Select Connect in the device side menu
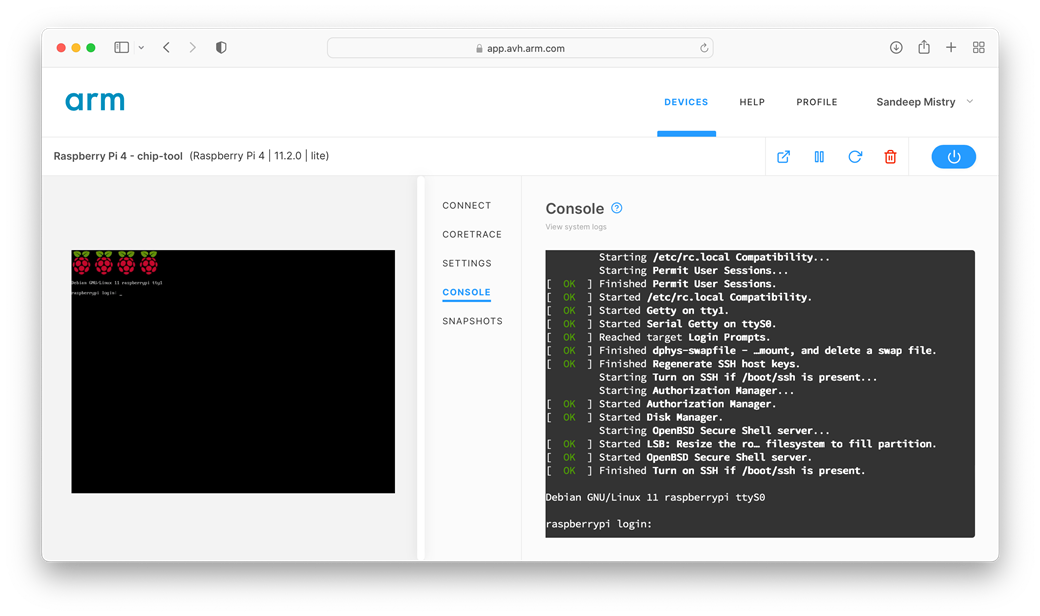Viewport: 1040px width, 616px height. click(x=466, y=206)
